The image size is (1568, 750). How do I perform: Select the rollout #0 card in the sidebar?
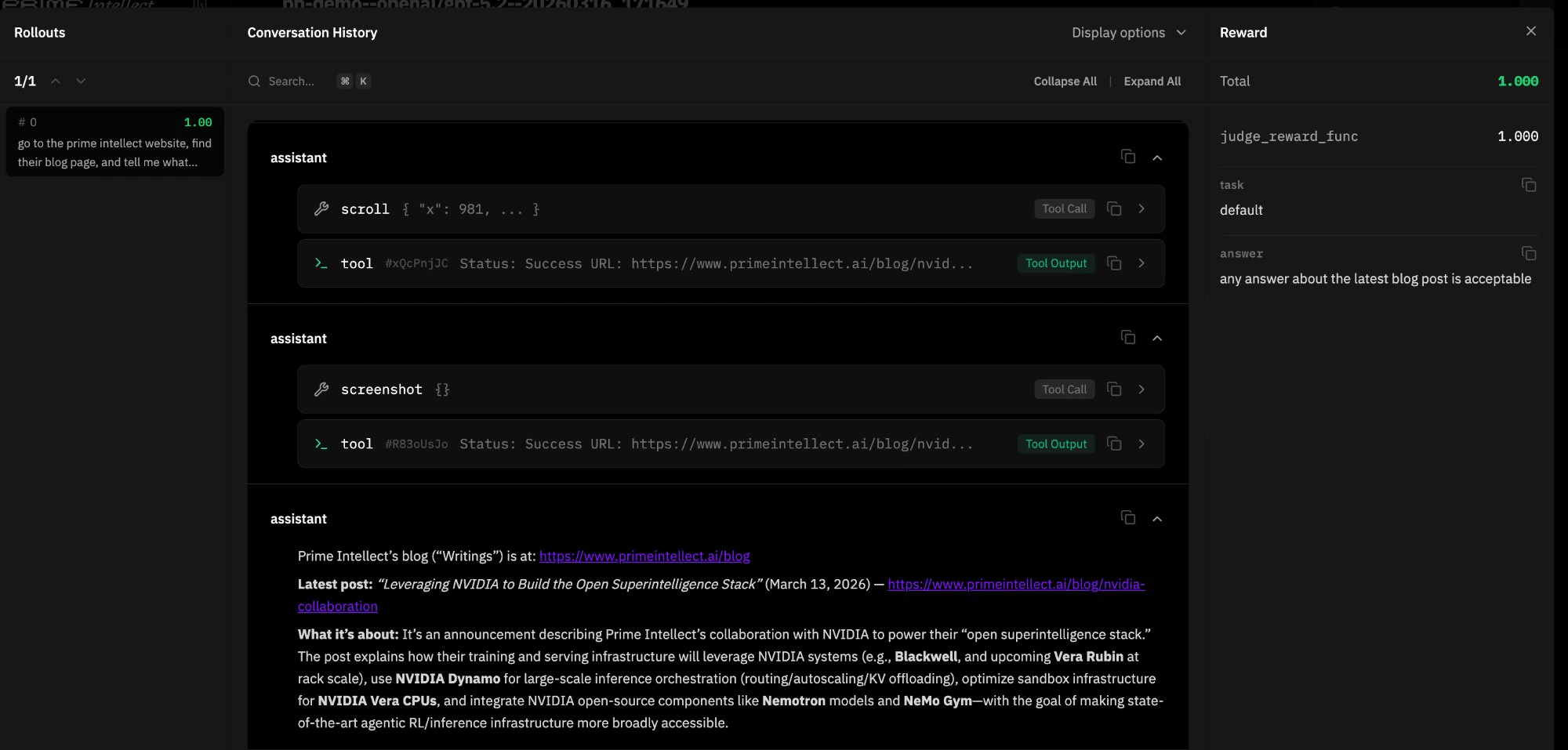tap(114, 142)
